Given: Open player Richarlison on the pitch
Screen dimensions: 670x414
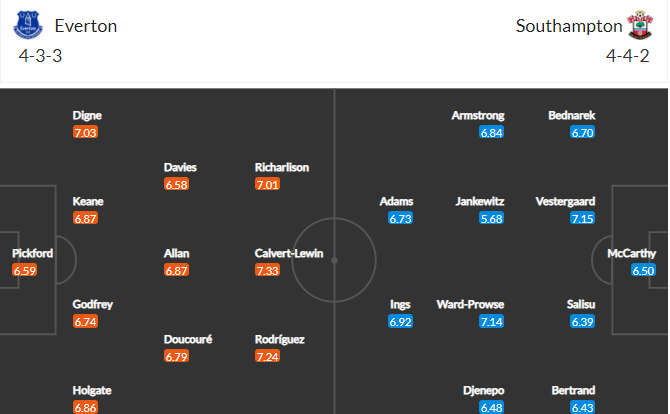Looking at the screenshot, I should (282, 167).
